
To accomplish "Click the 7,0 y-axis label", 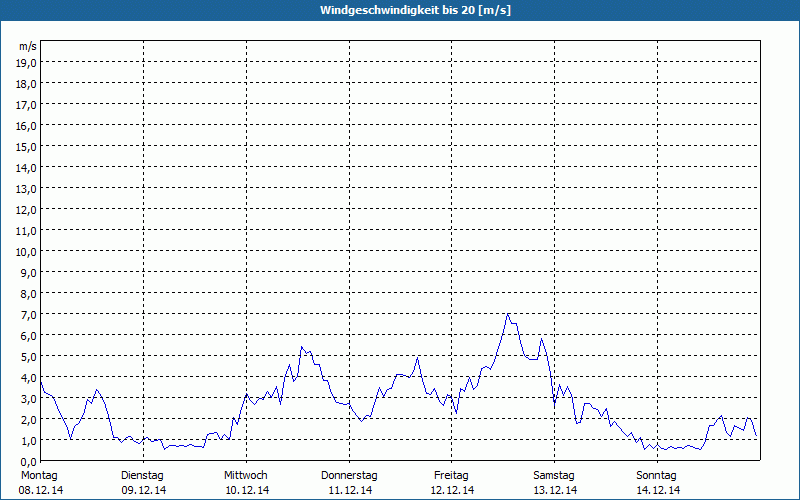I will pos(28,315).
